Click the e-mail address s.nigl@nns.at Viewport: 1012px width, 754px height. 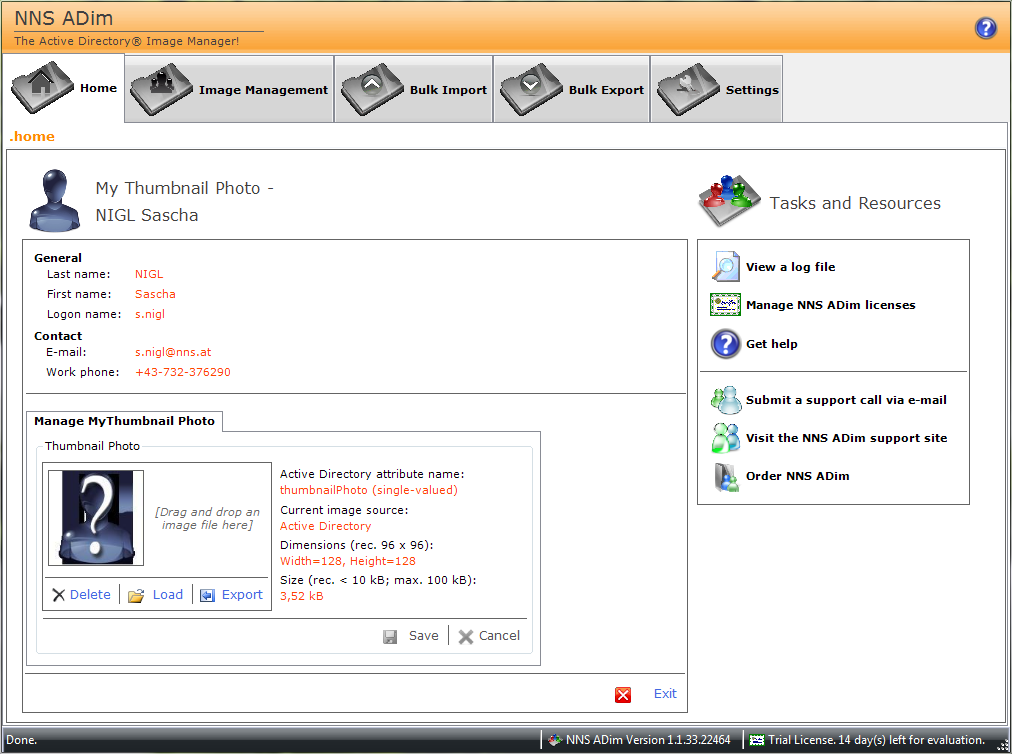pos(173,352)
